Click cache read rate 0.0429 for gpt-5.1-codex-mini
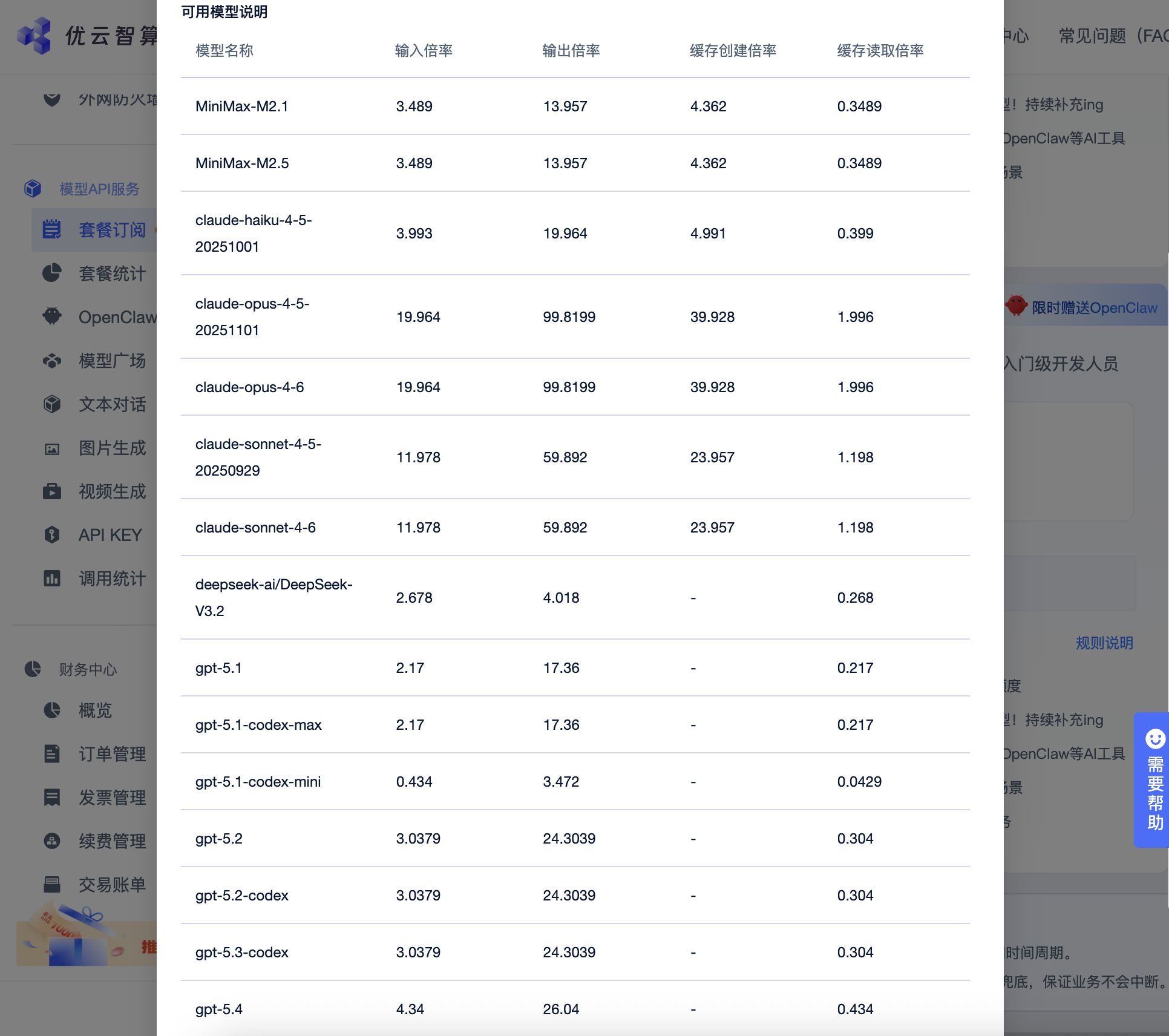 859,782
